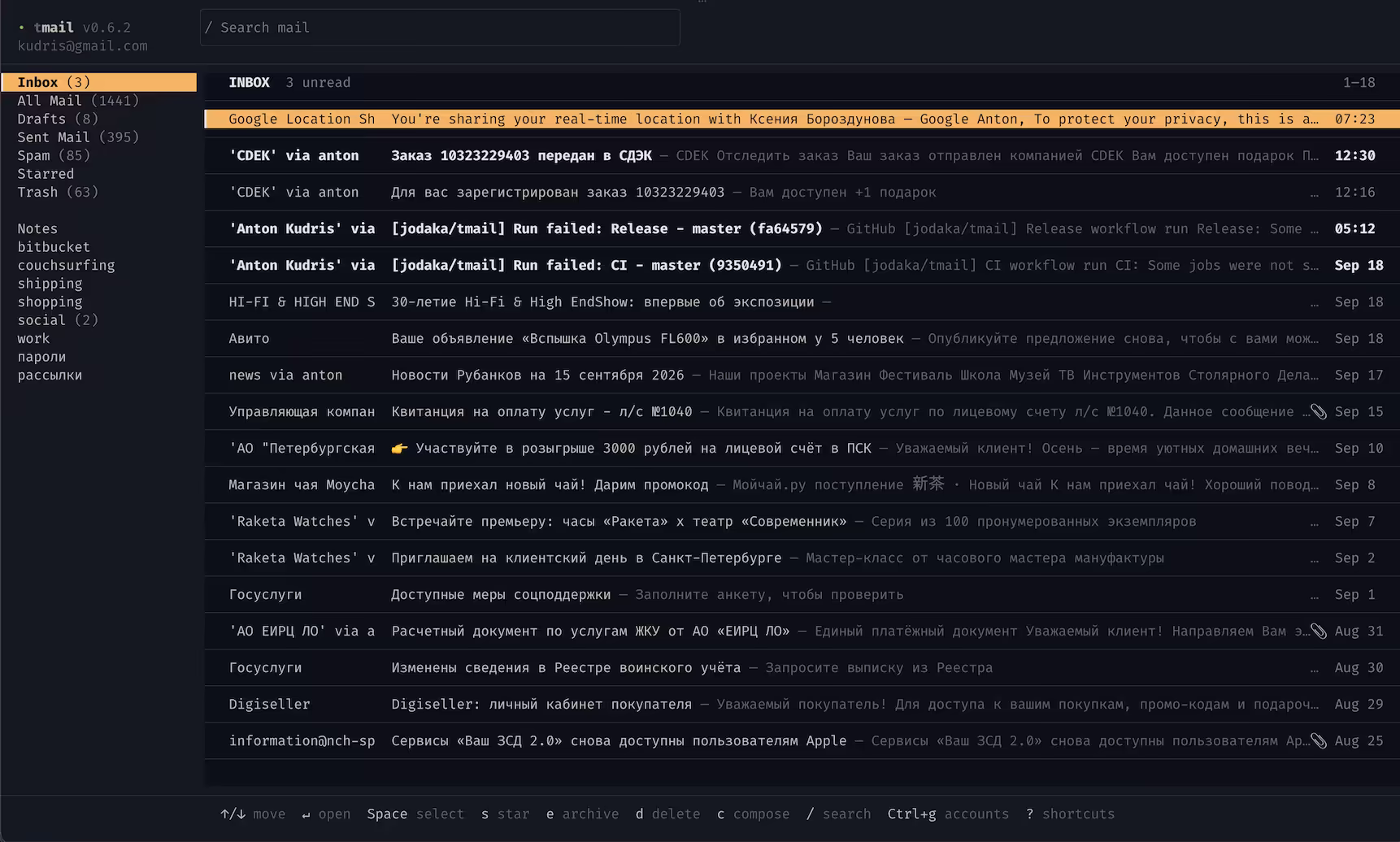Focus the Search mail field

pyautogui.click(x=440, y=28)
